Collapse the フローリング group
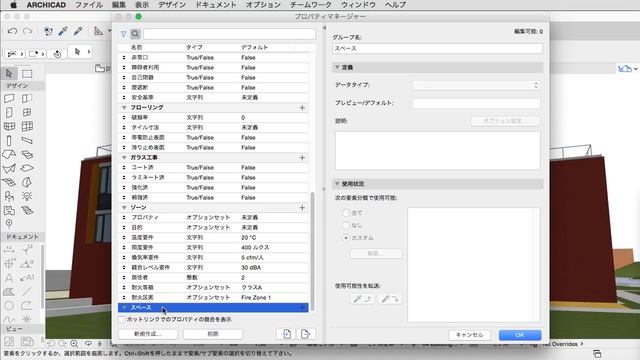Image resolution: width=640 pixels, height=360 pixels. pyautogui.click(x=124, y=107)
